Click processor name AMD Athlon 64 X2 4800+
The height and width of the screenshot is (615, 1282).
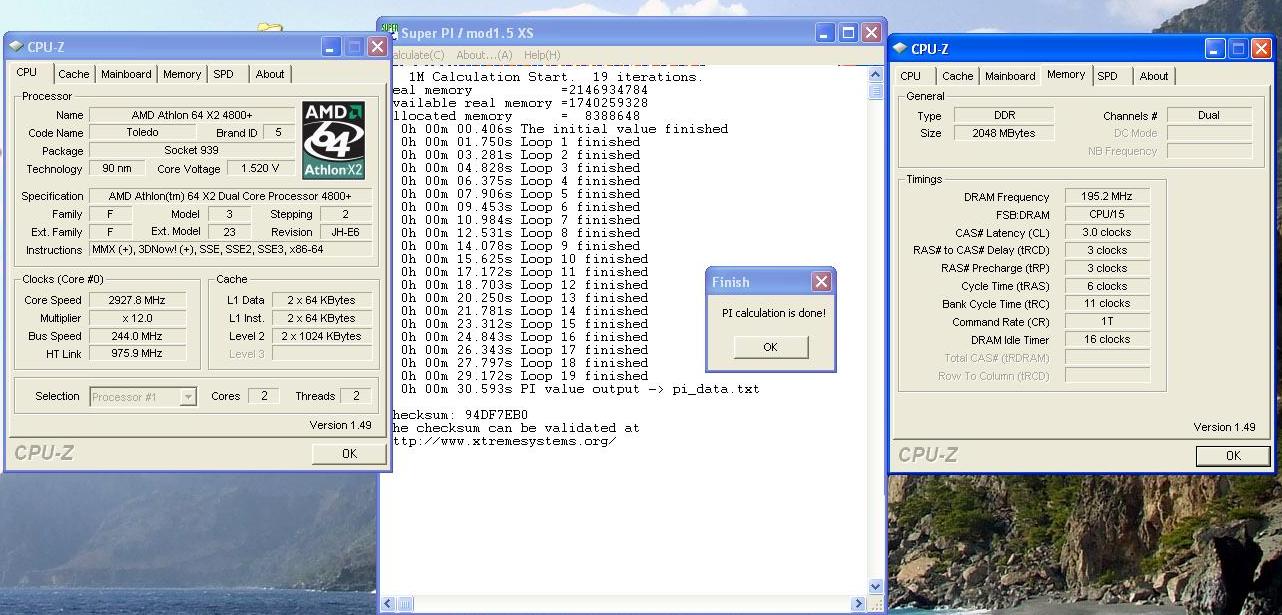tap(192, 115)
